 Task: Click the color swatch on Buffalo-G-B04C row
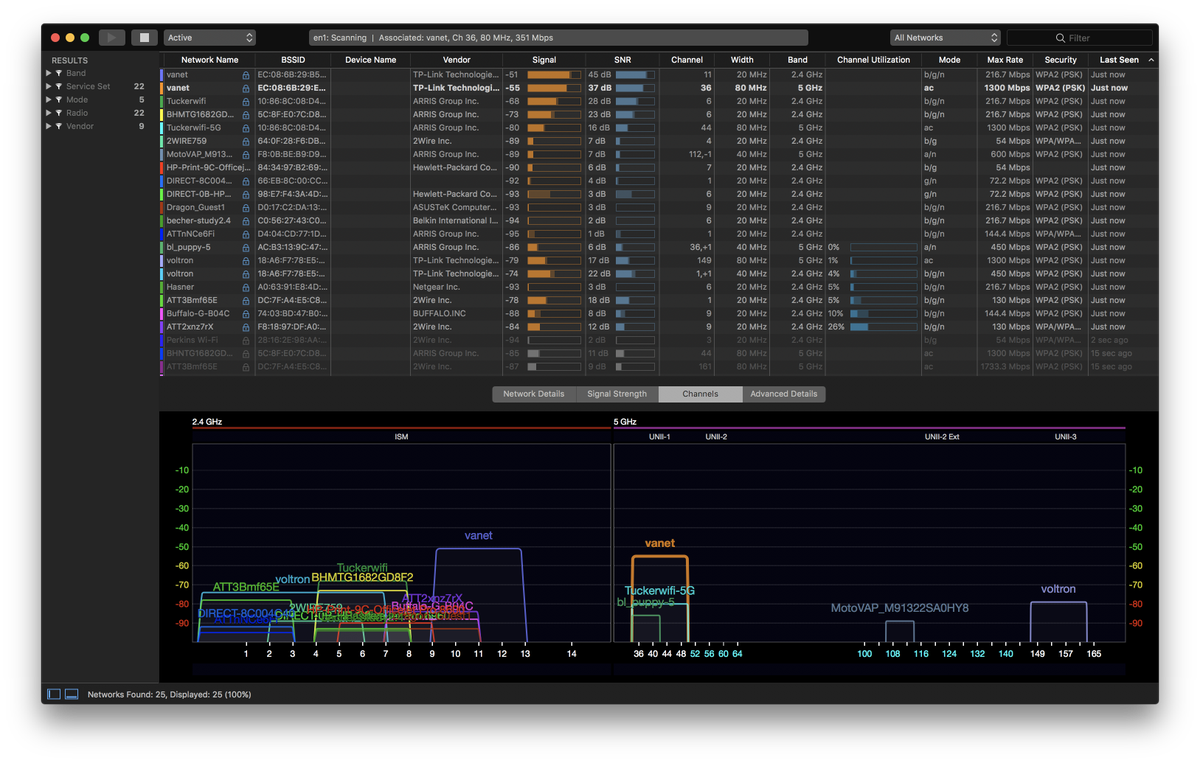162,313
